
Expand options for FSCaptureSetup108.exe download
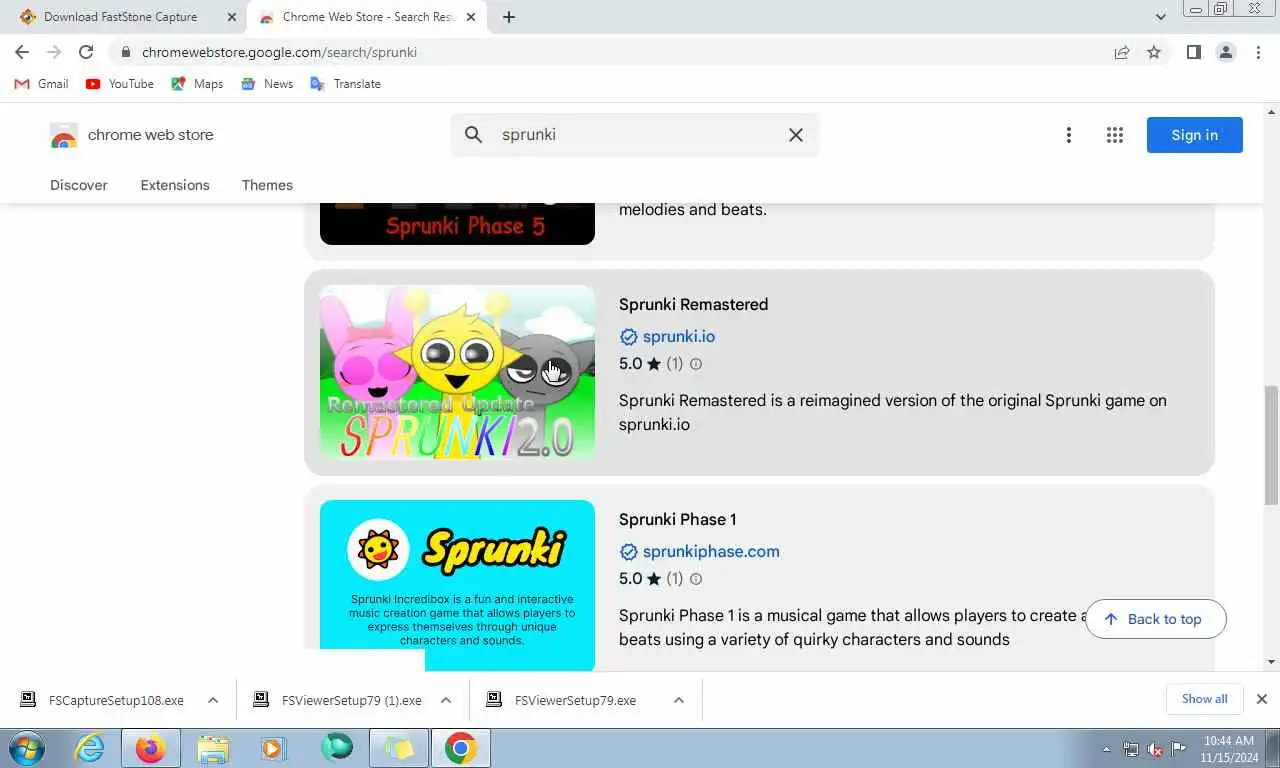pos(213,700)
